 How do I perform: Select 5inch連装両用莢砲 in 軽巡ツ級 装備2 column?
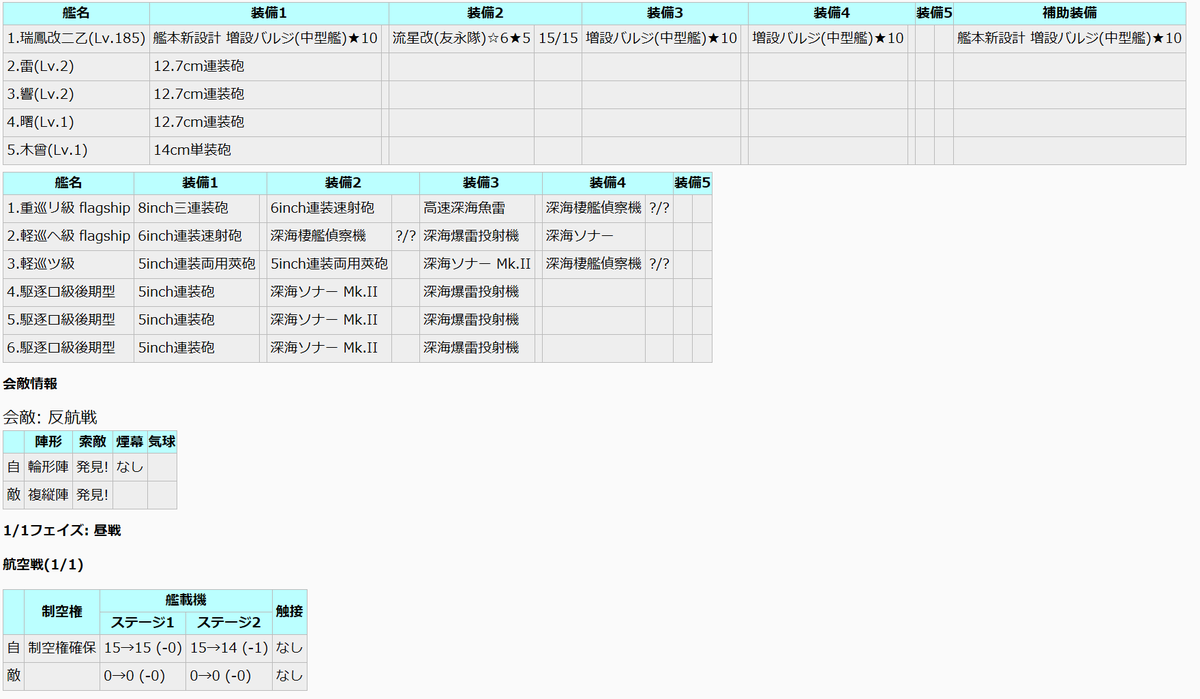click(329, 265)
